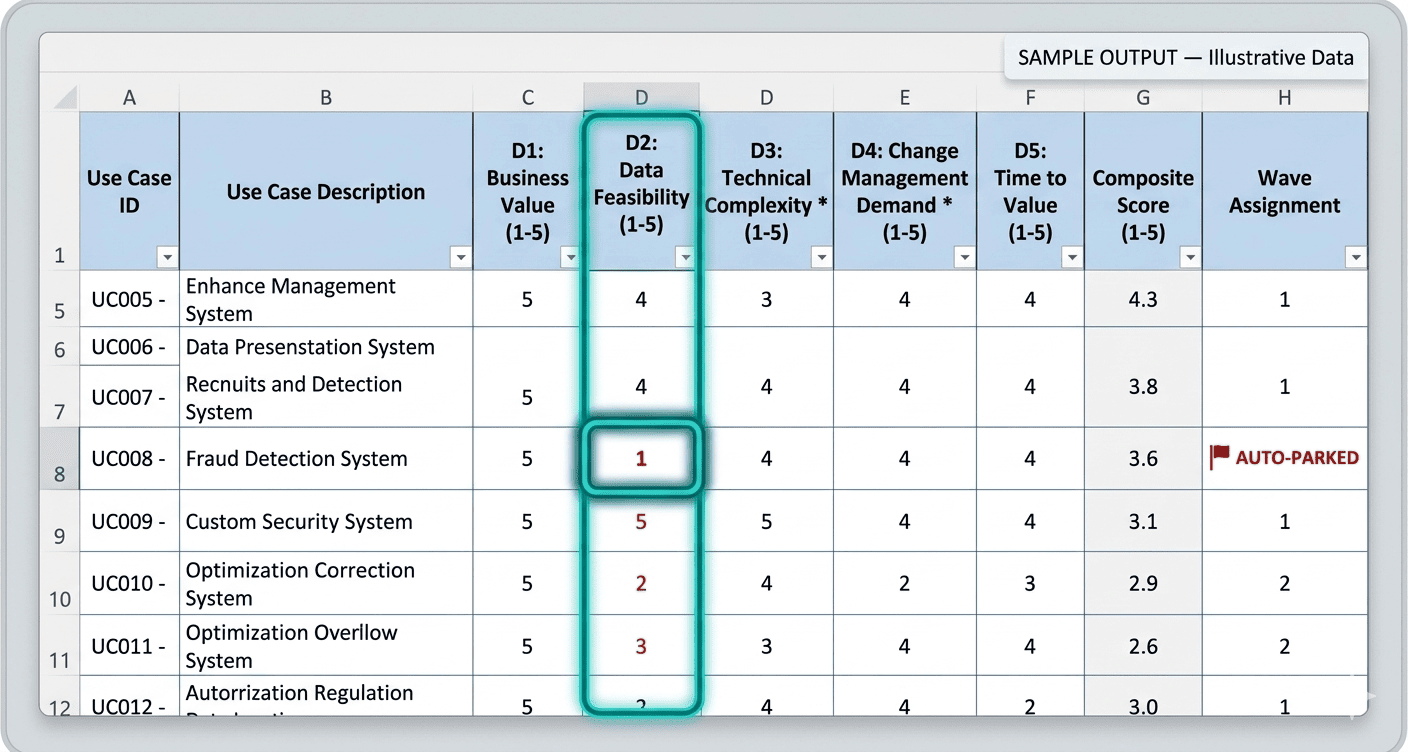Open the Composite Score filter dropdown
Image resolution: width=1408 pixels, height=752 pixels.
[x=1190, y=258]
